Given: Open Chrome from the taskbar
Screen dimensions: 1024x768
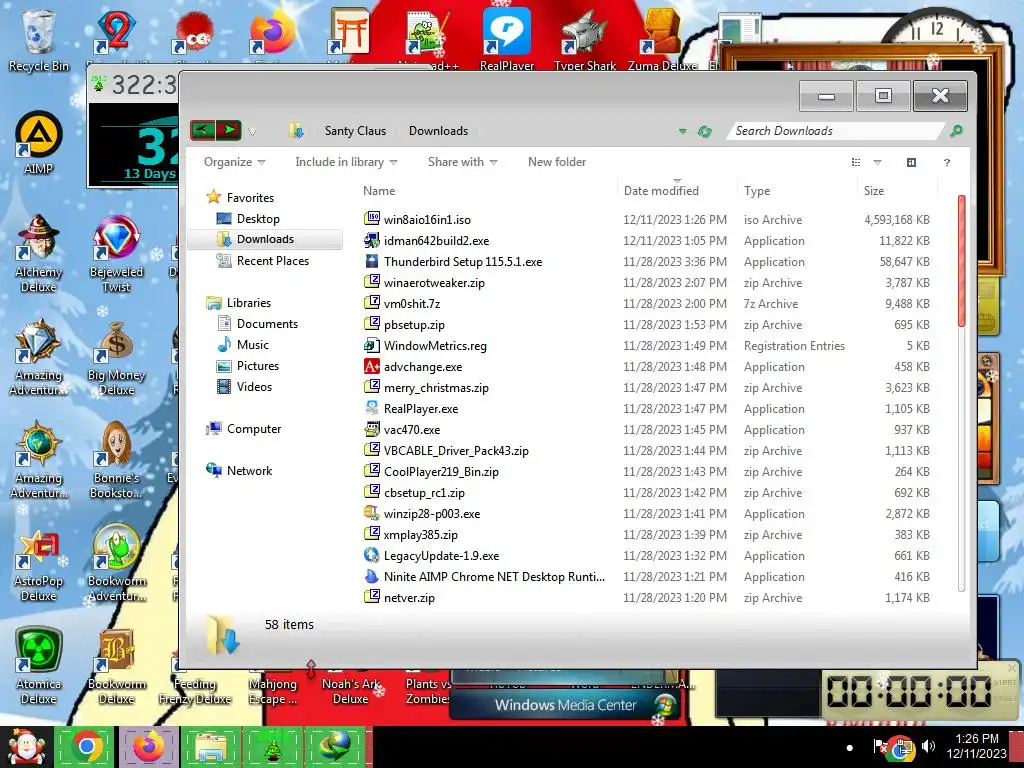Looking at the screenshot, I should pos(87,747).
